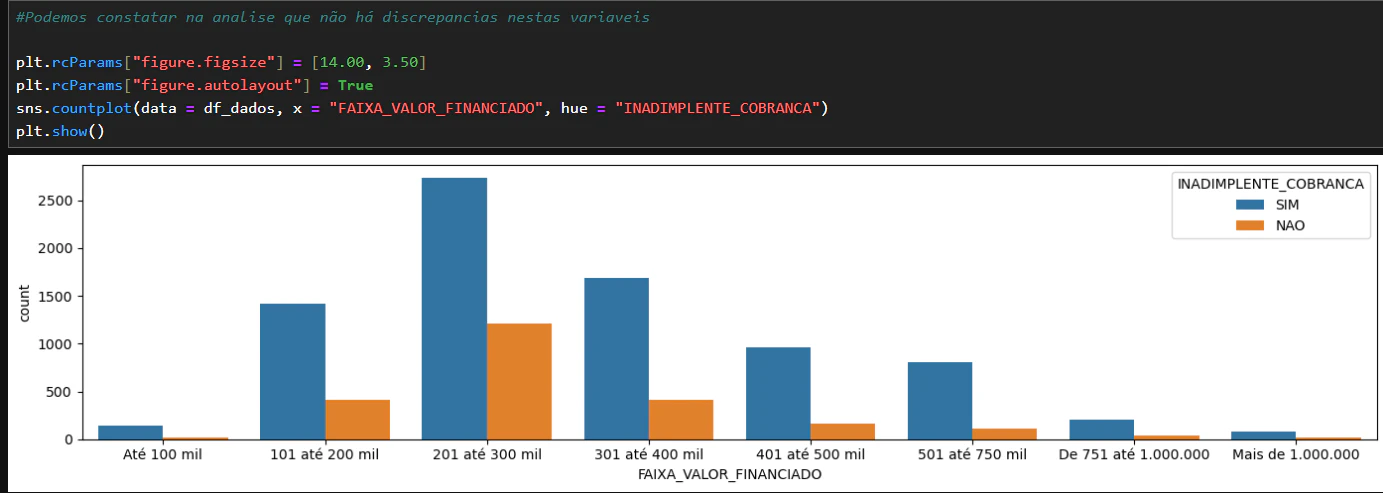
Task: Click the figure.autolayout True value
Action: coord(355,85)
